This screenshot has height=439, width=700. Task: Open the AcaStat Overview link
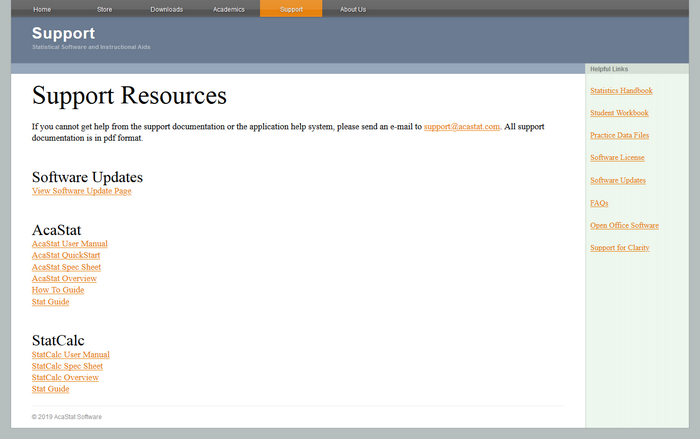(64, 278)
